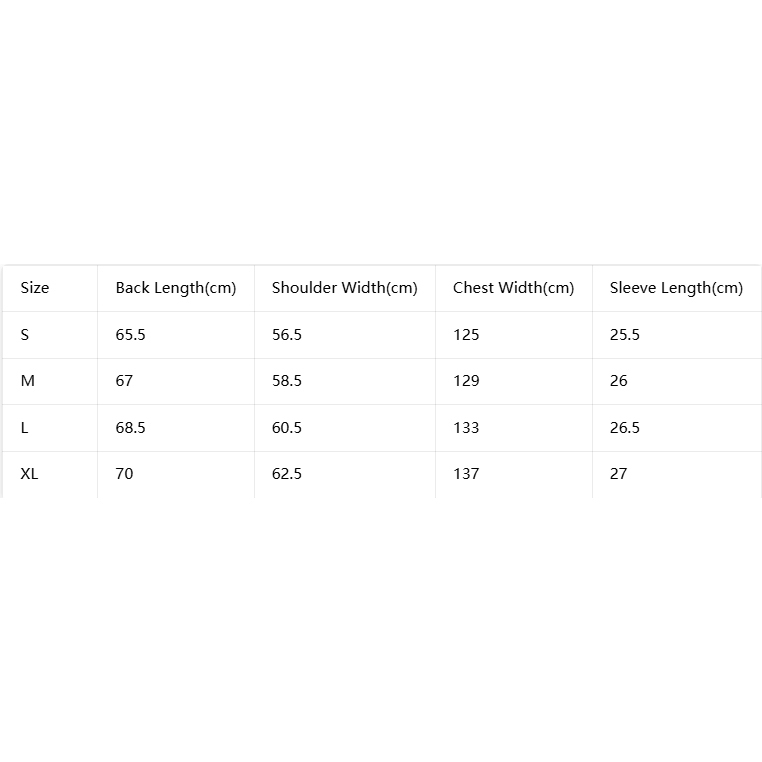Viewport: 762px width, 762px height.
Task: Select the Chest Width(cm) header
Action: click(513, 288)
